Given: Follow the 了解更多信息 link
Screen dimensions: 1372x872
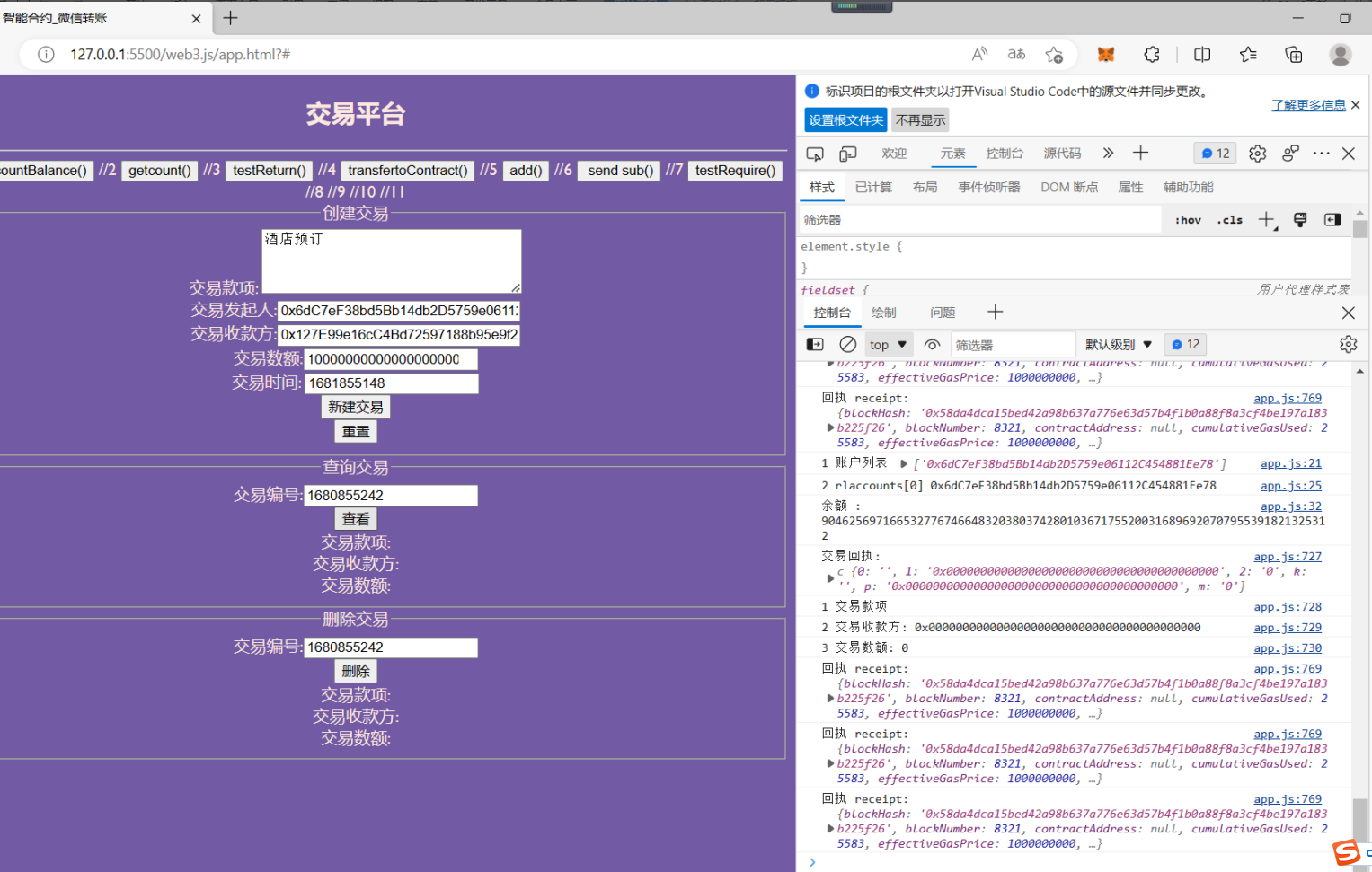Looking at the screenshot, I should 1308,105.
